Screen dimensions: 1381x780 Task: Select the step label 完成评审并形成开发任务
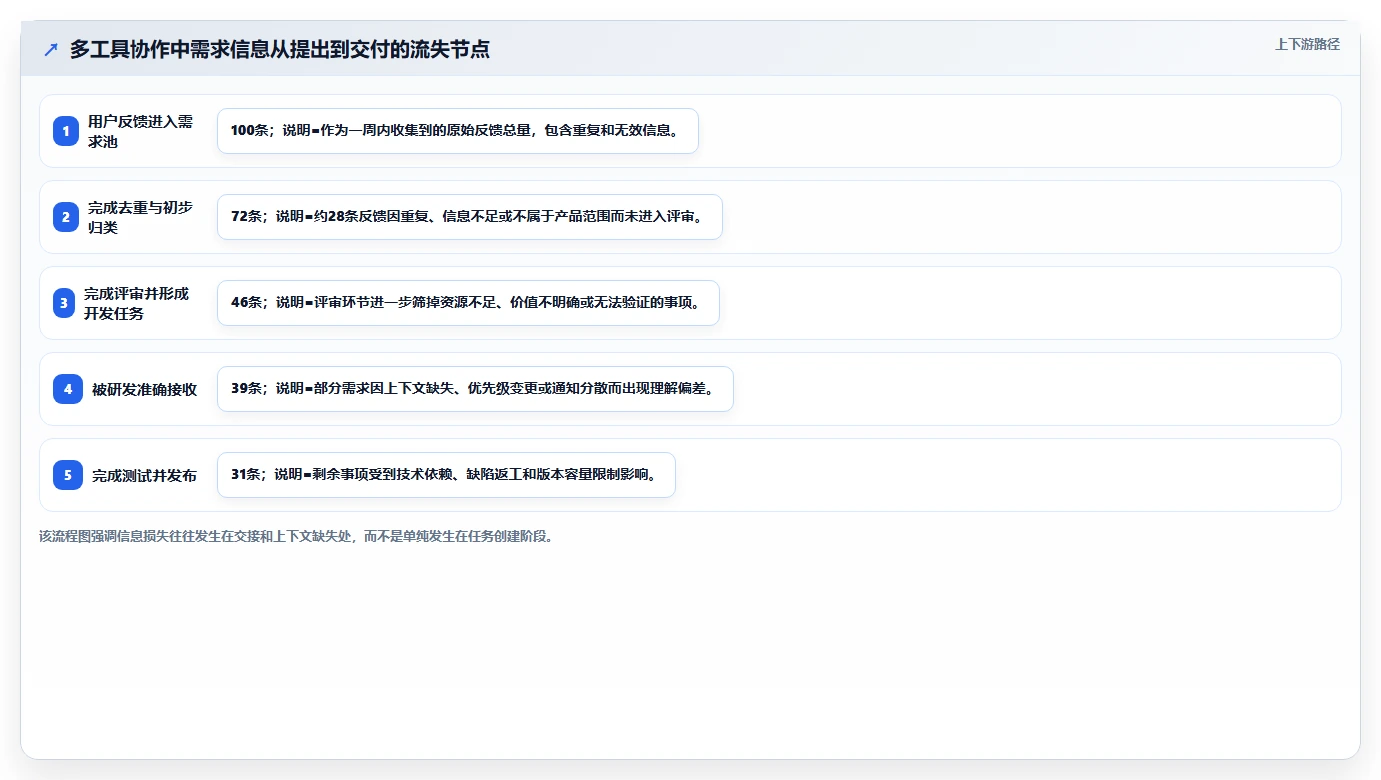click(x=137, y=303)
